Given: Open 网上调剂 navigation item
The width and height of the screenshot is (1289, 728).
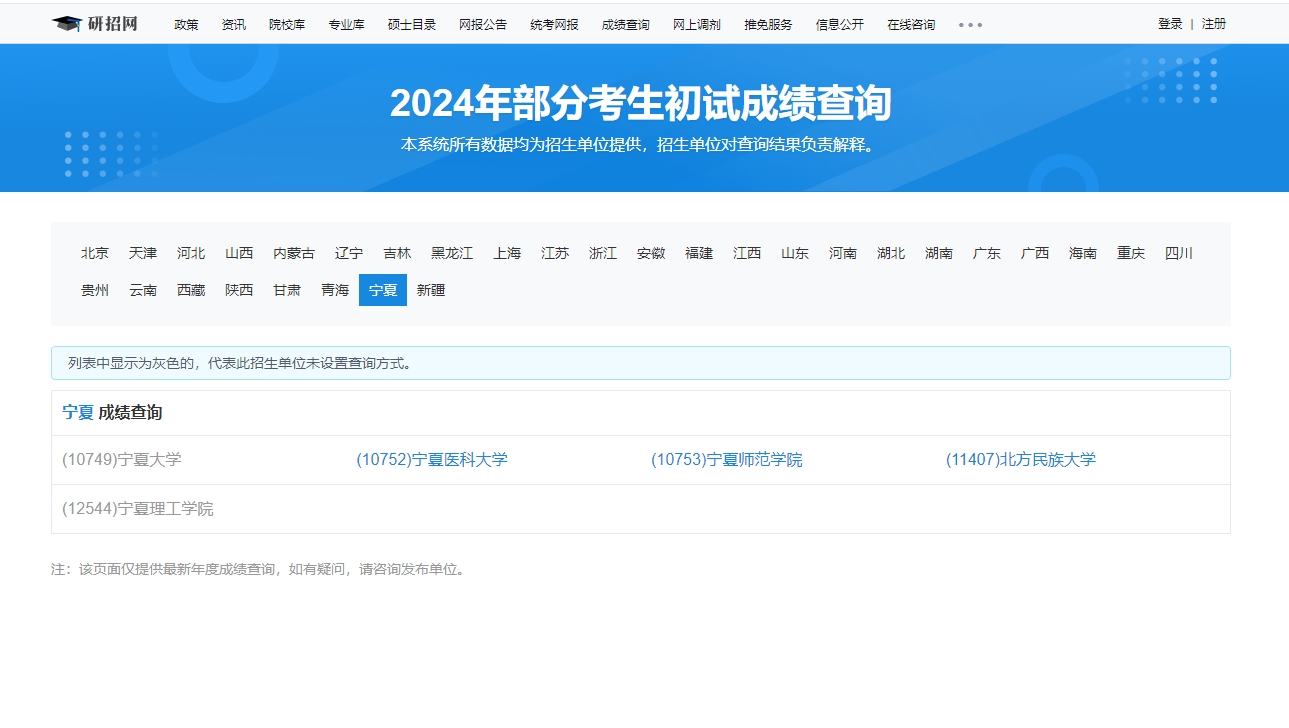Looking at the screenshot, I should (x=696, y=25).
